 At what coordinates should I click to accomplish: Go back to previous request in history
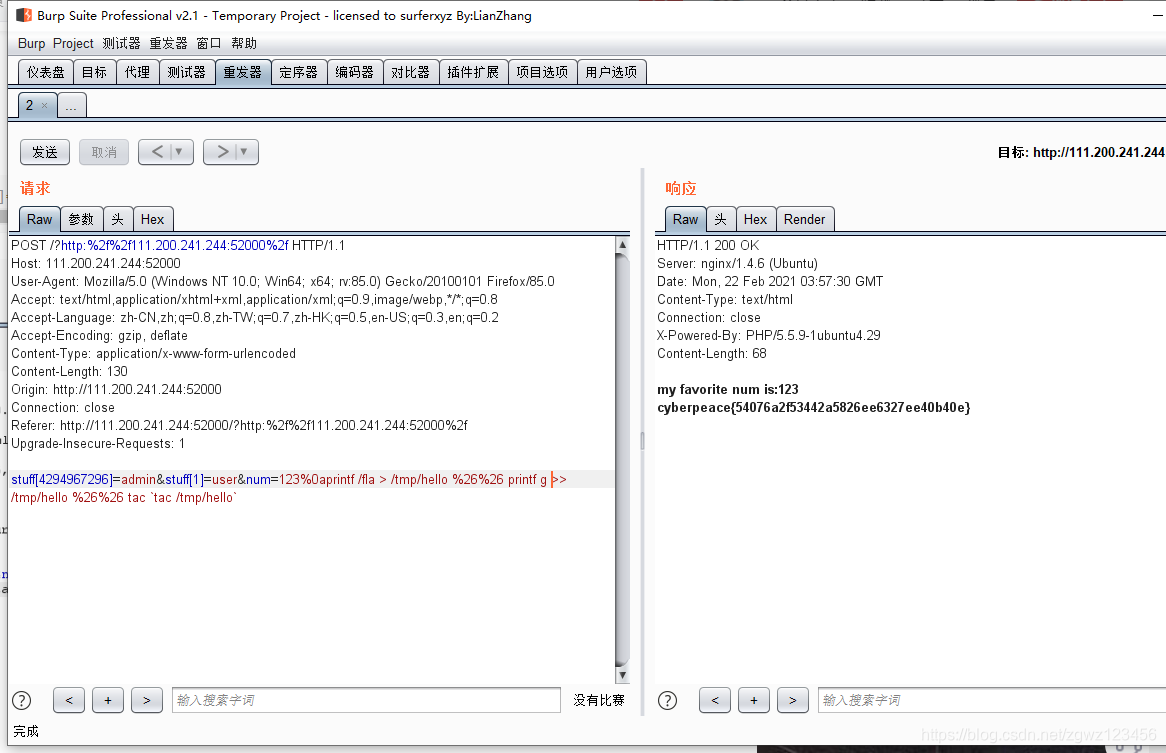click(156, 152)
